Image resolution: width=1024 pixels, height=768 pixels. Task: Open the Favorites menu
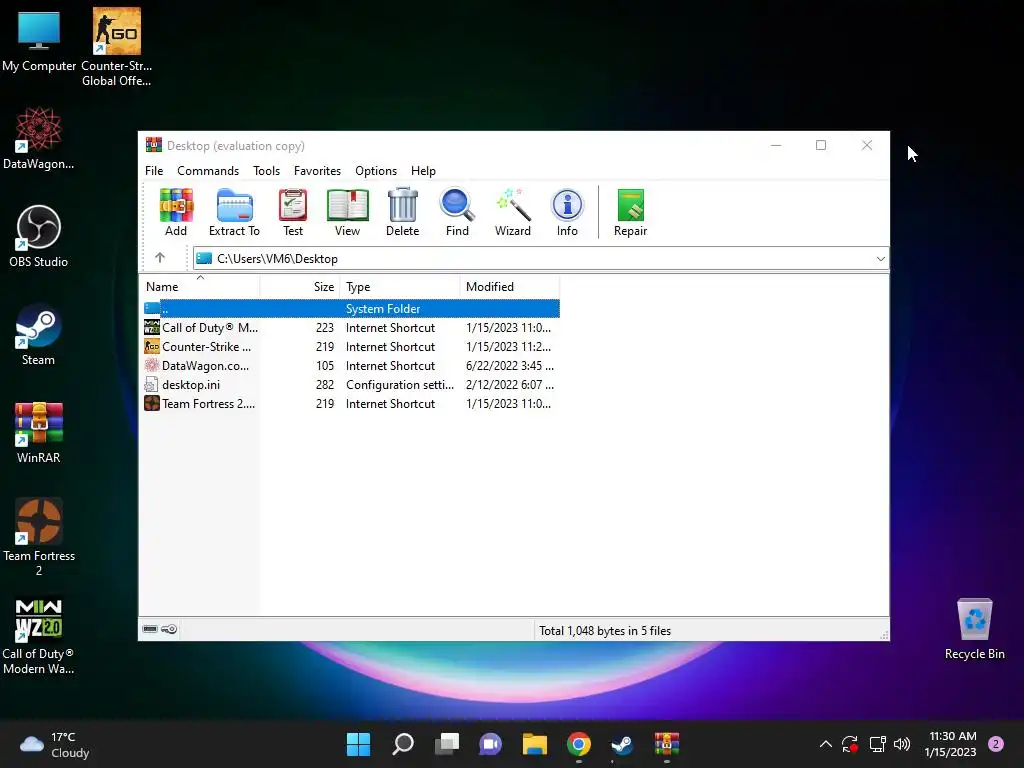tap(317, 170)
